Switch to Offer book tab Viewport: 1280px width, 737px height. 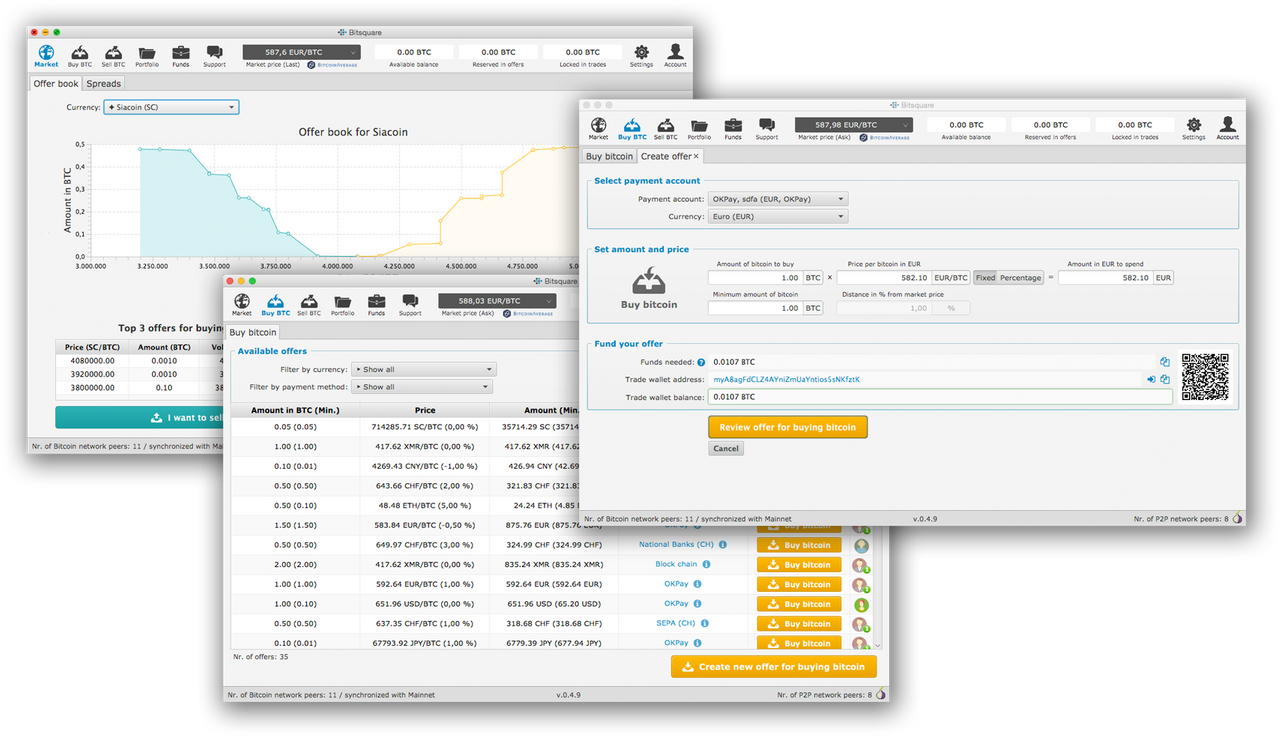tap(56, 84)
